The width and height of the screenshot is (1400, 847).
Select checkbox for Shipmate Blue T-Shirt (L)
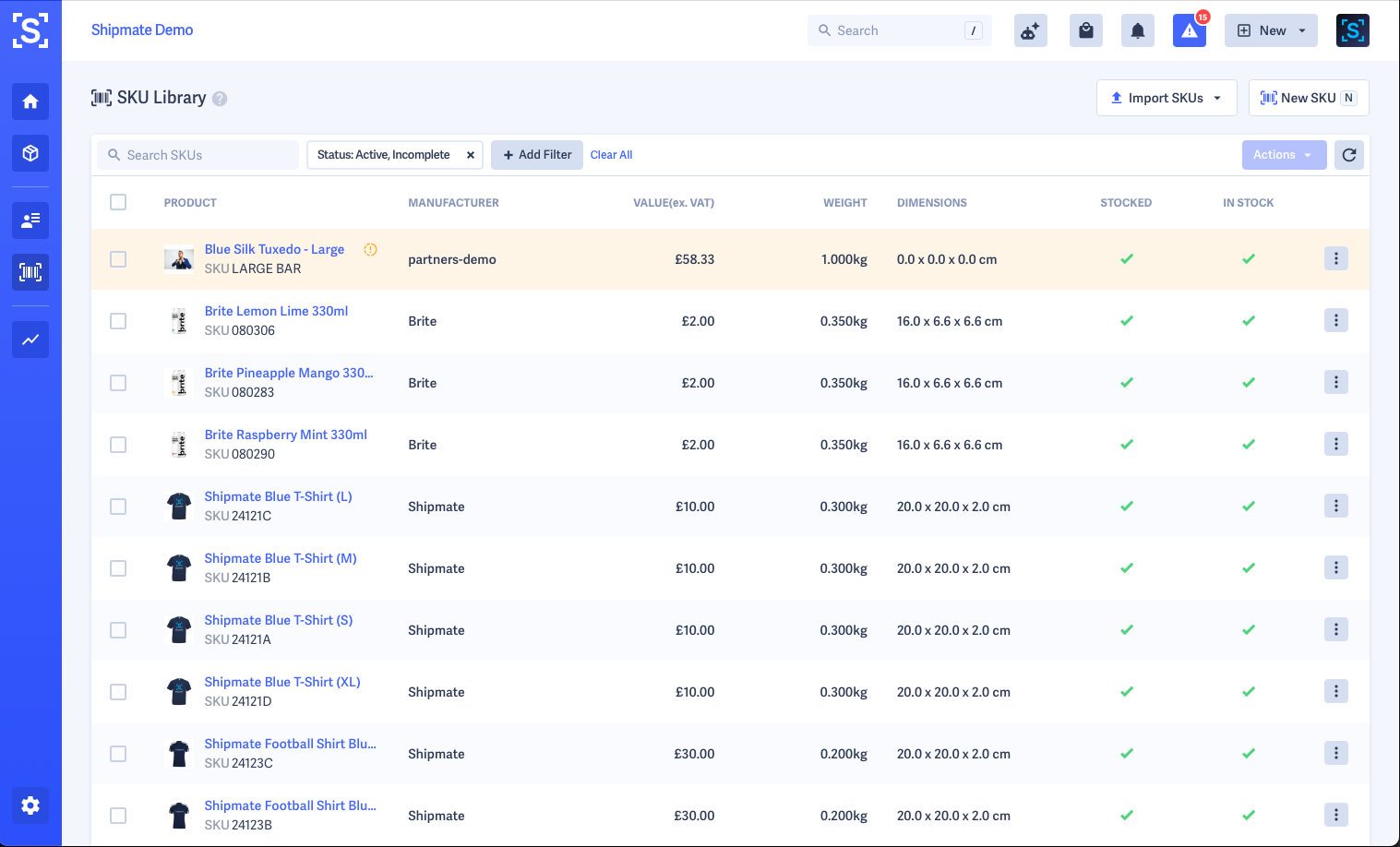pos(118,507)
